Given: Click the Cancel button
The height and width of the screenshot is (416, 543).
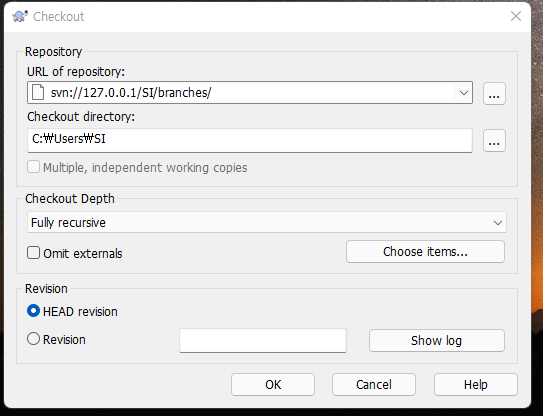Looking at the screenshot, I should click(x=374, y=384).
